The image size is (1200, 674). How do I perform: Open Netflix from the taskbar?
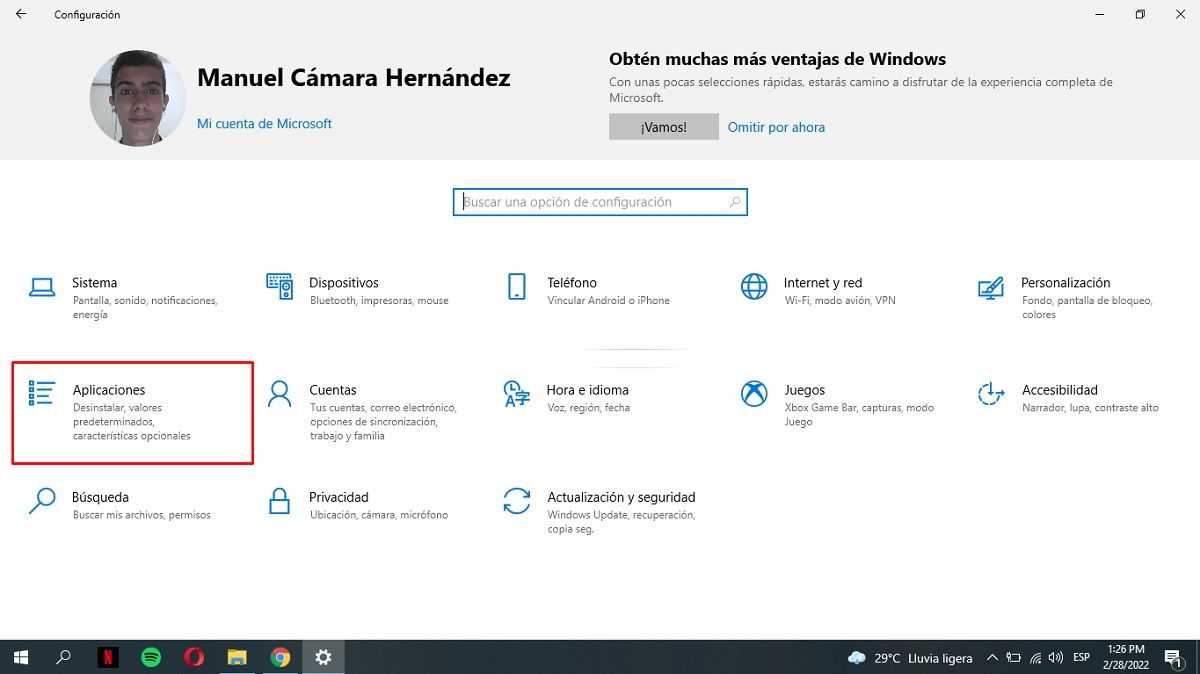(107, 657)
